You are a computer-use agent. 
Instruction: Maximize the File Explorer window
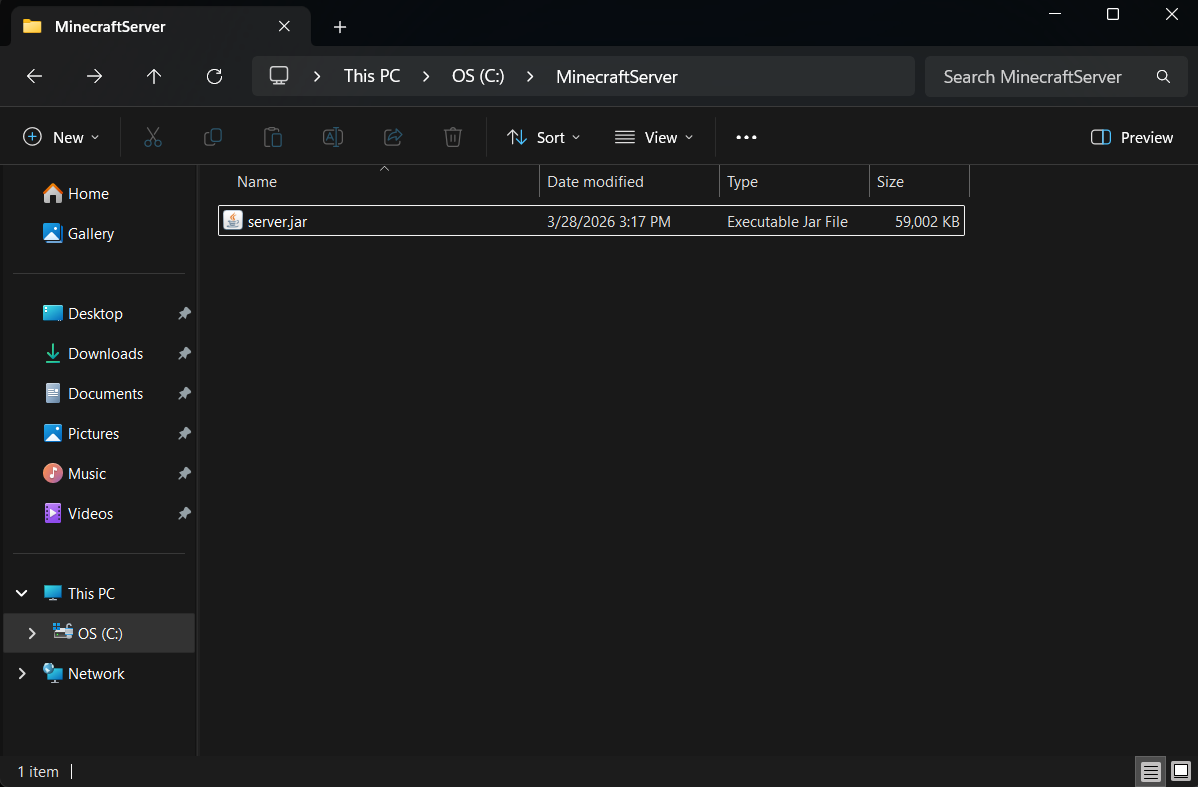tap(1113, 14)
